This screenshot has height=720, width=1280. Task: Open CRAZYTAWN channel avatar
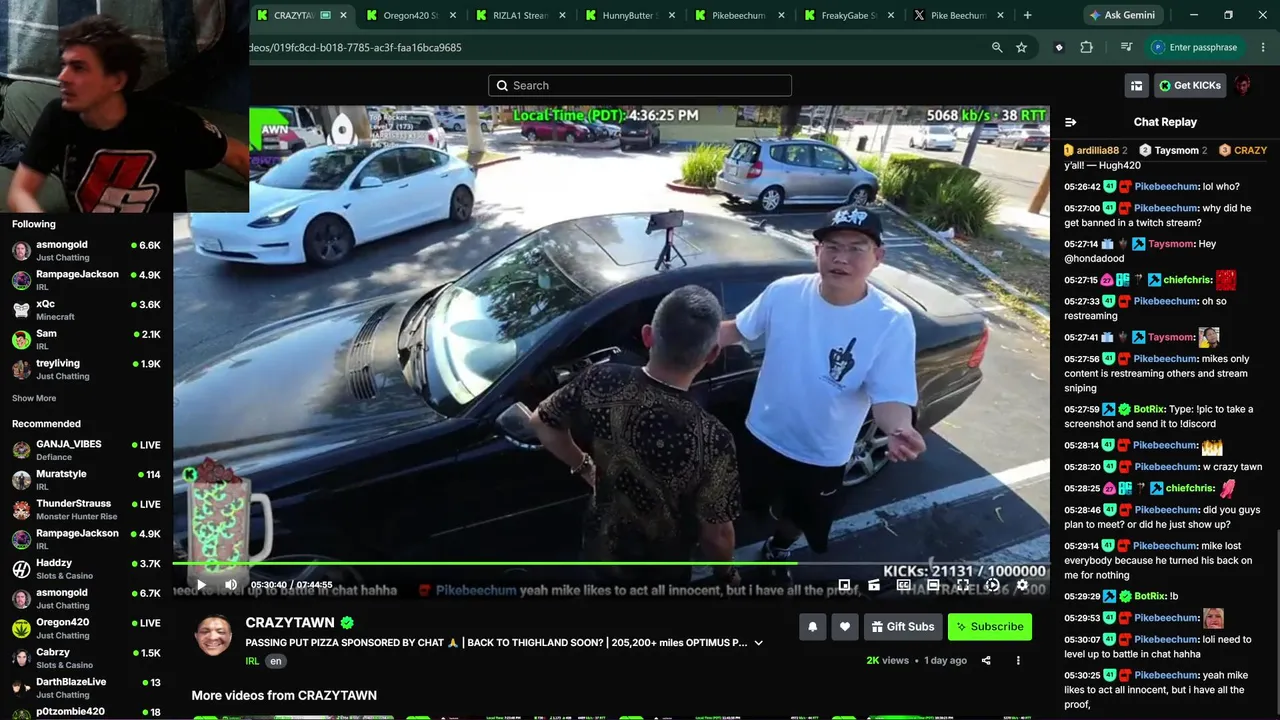[x=214, y=636]
